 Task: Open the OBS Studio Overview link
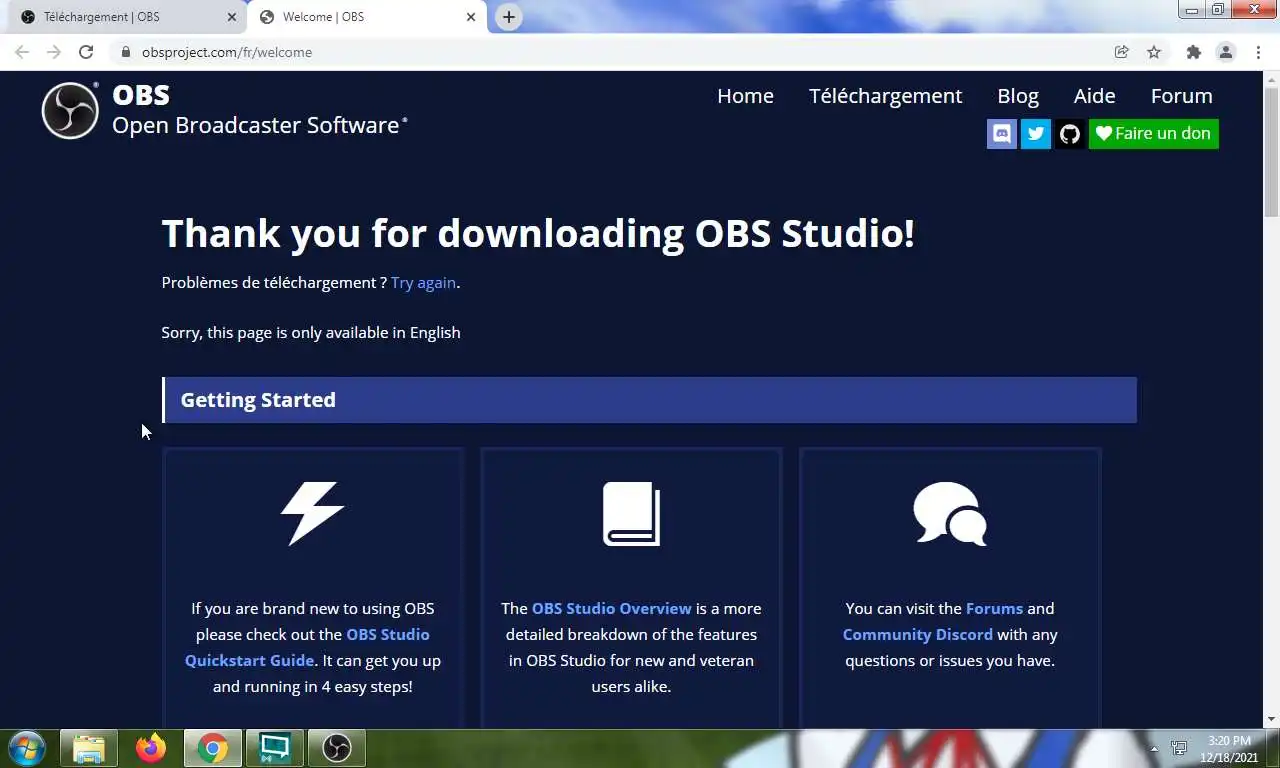point(611,608)
